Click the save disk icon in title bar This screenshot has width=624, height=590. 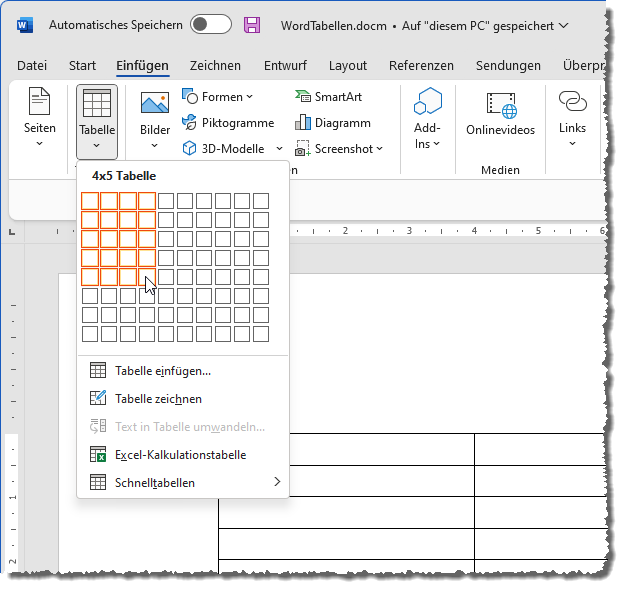(x=252, y=24)
